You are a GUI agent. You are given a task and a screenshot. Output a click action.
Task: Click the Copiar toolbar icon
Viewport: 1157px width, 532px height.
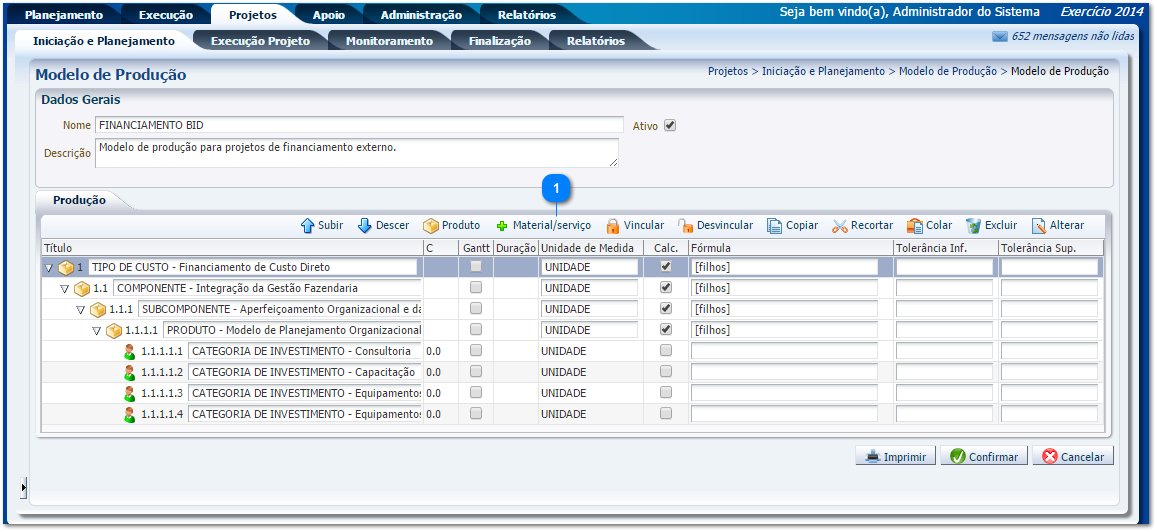pos(775,226)
